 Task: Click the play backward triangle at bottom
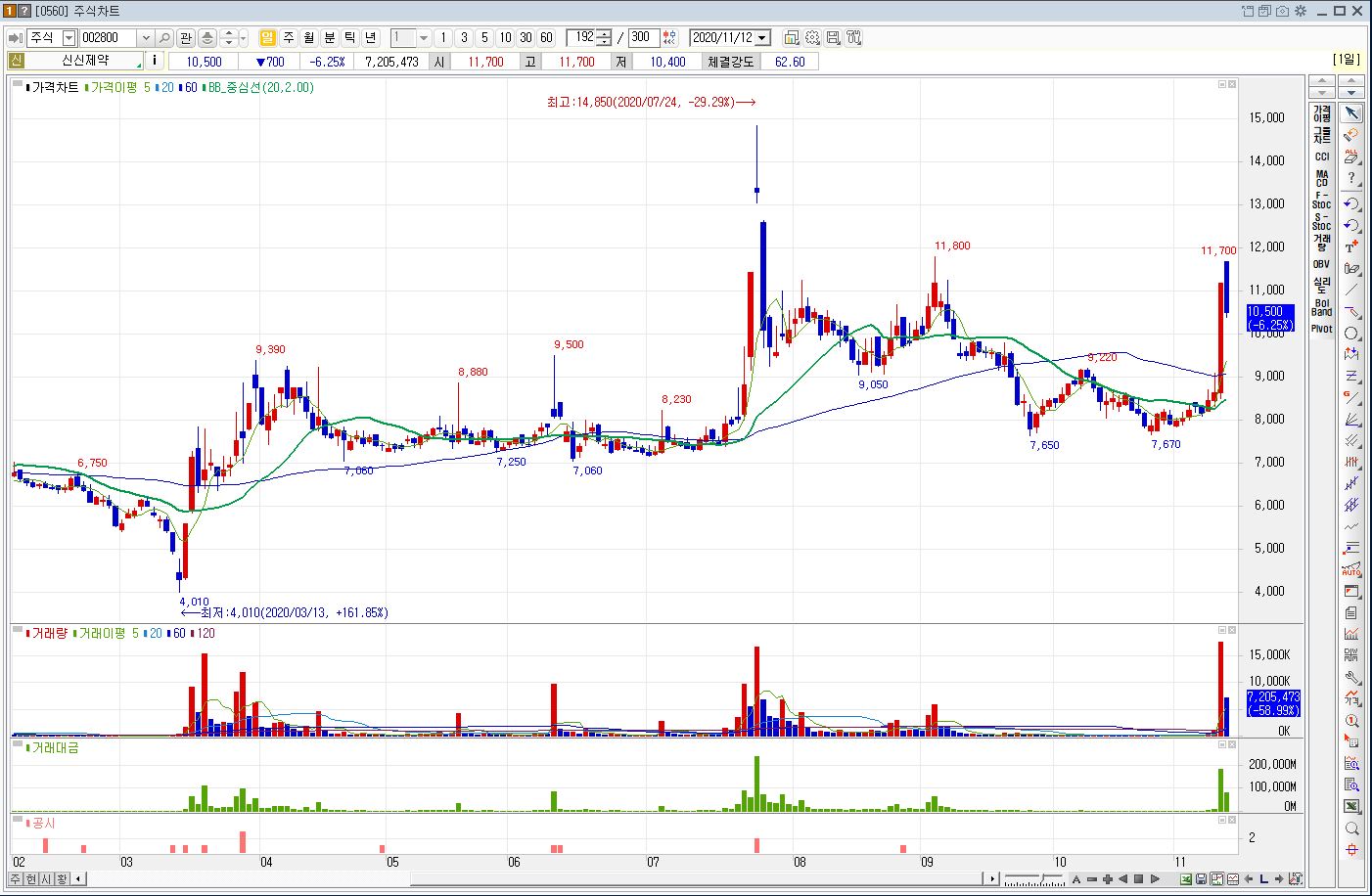pos(1123,878)
